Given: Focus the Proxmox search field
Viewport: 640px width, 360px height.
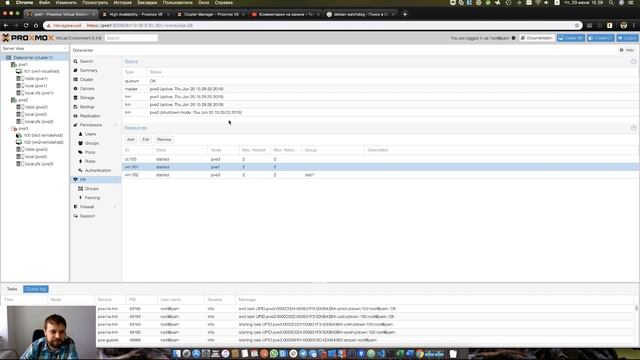Looking at the screenshot, I should coord(131,38).
